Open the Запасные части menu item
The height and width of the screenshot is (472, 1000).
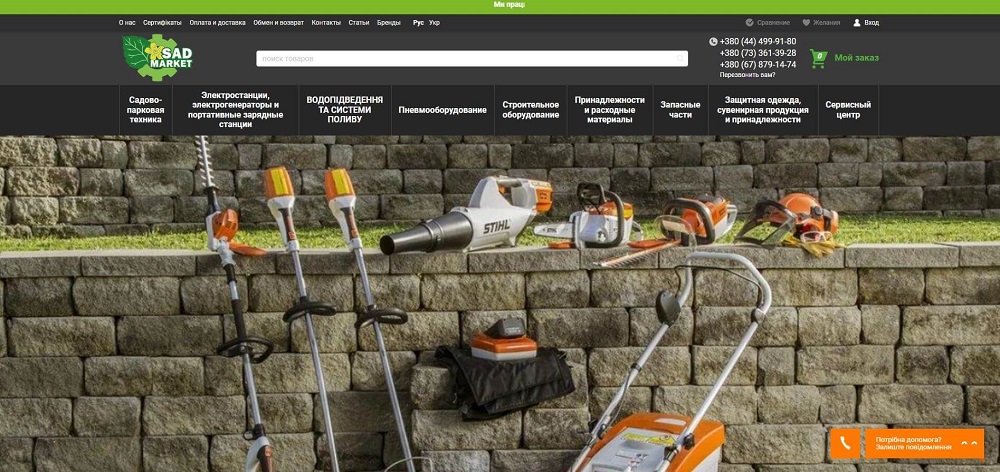[680, 110]
